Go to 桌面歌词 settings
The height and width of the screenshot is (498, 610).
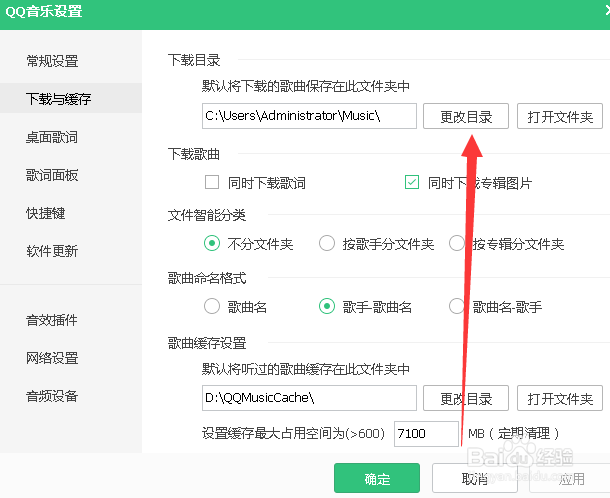point(52,137)
